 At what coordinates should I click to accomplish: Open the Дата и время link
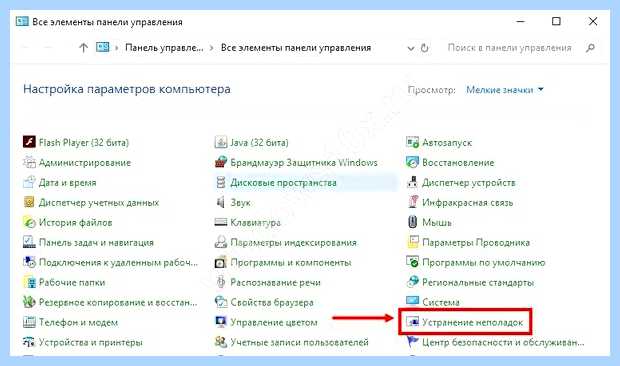(x=67, y=183)
